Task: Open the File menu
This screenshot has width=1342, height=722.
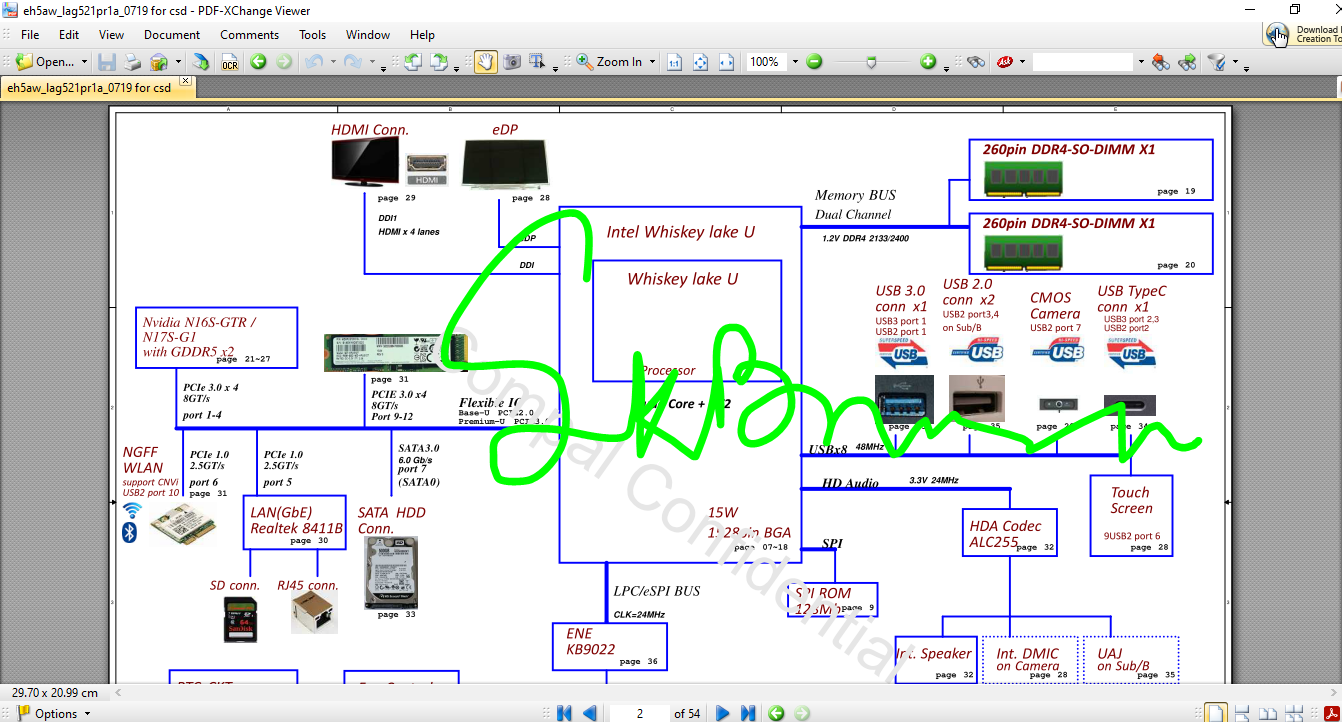Action: point(30,34)
